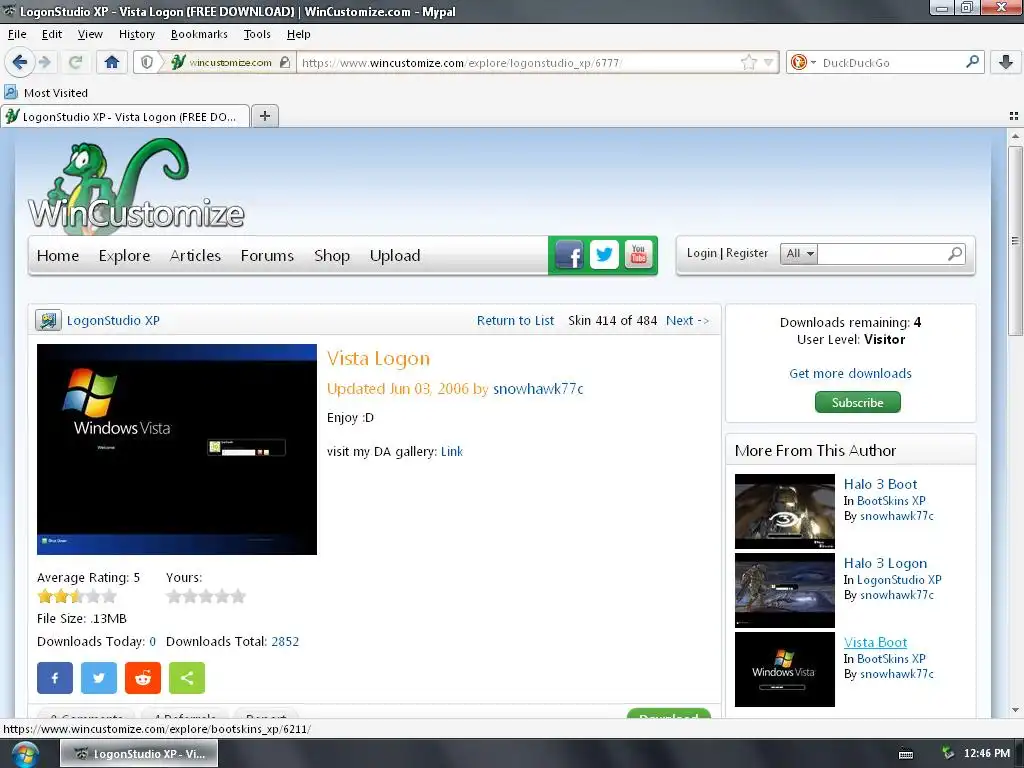Image resolution: width=1024 pixels, height=768 pixels.
Task: Go to the Next skin link
Action: (x=687, y=321)
